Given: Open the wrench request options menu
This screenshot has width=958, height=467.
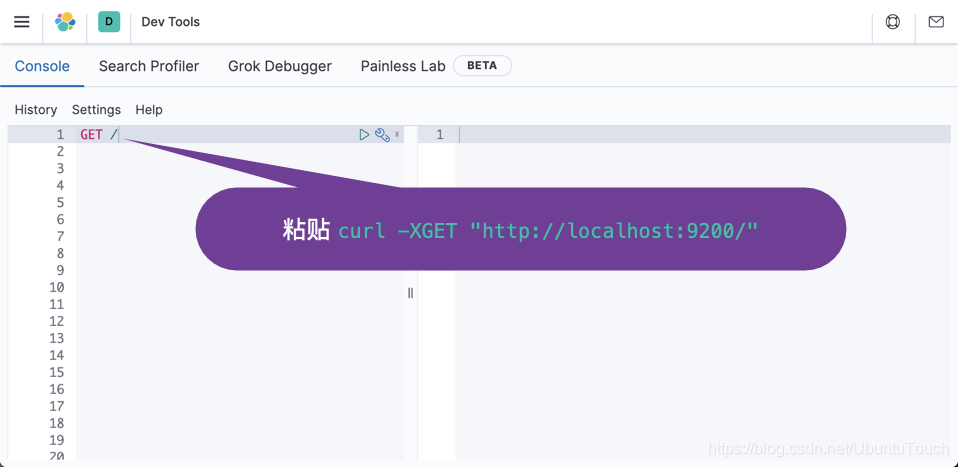Looking at the screenshot, I should click(382, 135).
